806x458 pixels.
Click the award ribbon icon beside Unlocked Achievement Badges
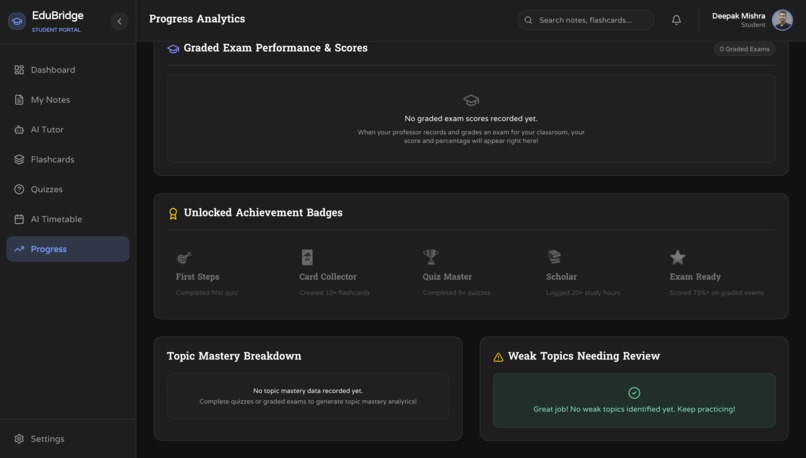click(173, 213)
